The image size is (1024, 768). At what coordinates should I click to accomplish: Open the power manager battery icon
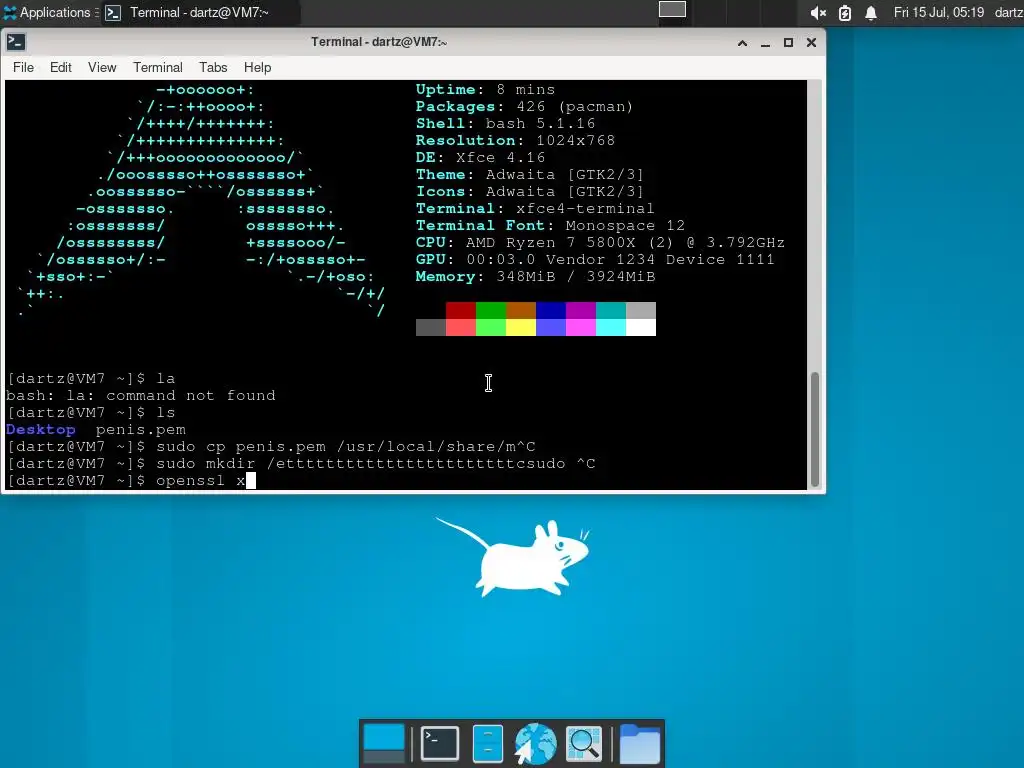(844, 12)
